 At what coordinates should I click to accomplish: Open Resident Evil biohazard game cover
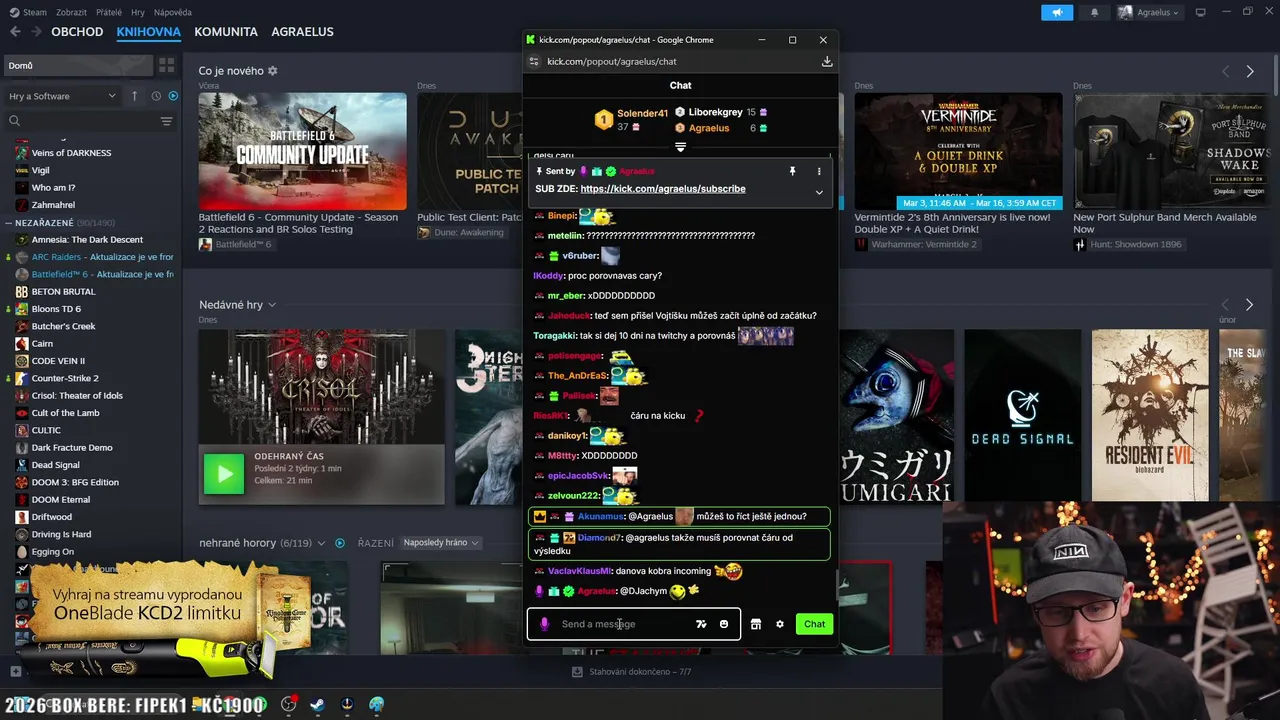click(1150, 415)
